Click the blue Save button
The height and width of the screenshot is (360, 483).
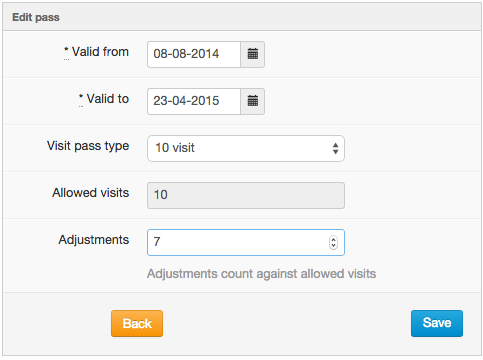pyautogui.click(x=437, y=323)
